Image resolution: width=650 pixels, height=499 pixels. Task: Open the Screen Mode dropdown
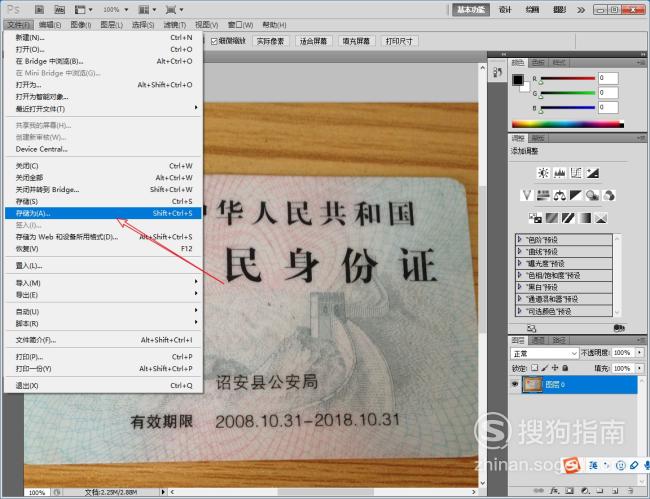(175, 9)
